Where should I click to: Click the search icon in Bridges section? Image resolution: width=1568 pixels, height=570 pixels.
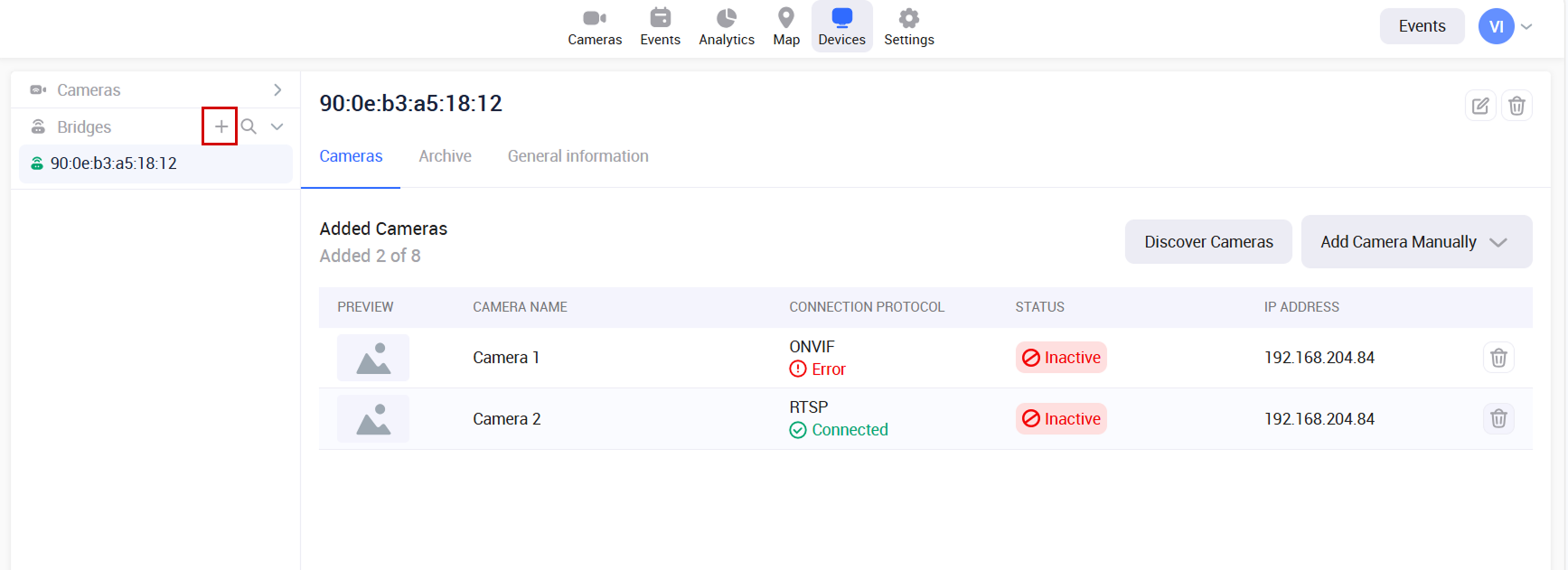click(x=249, y=126)
